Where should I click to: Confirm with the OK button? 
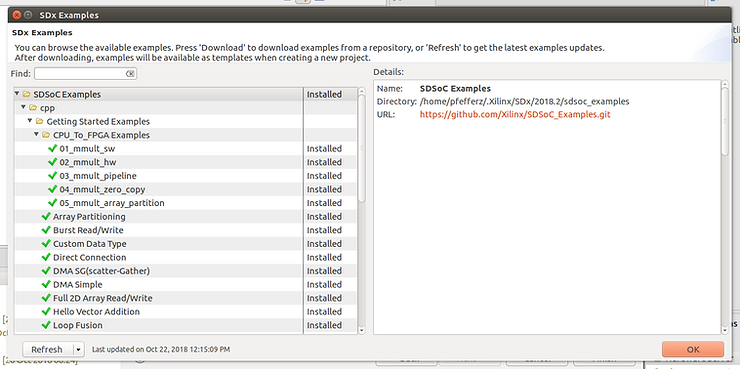693,350
